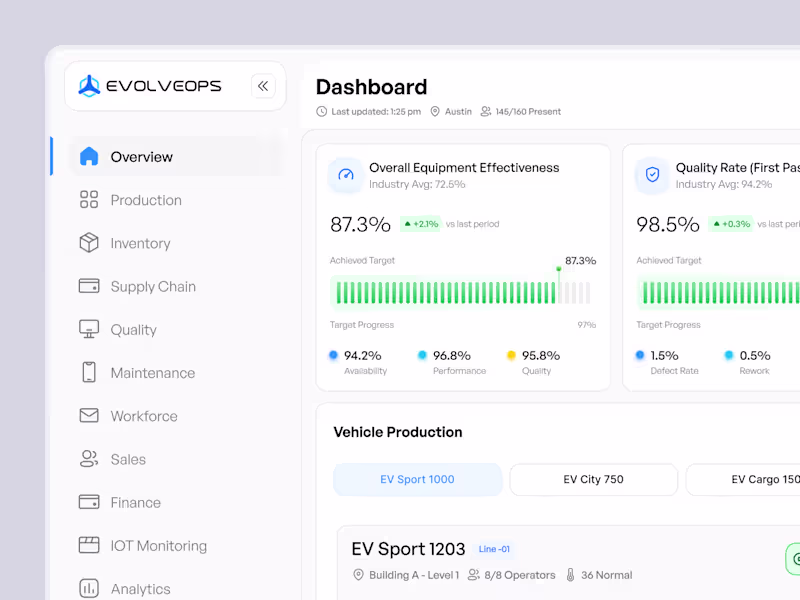Click the Quality icon in sidebar
800x600 pixels.
click(88, 329)
